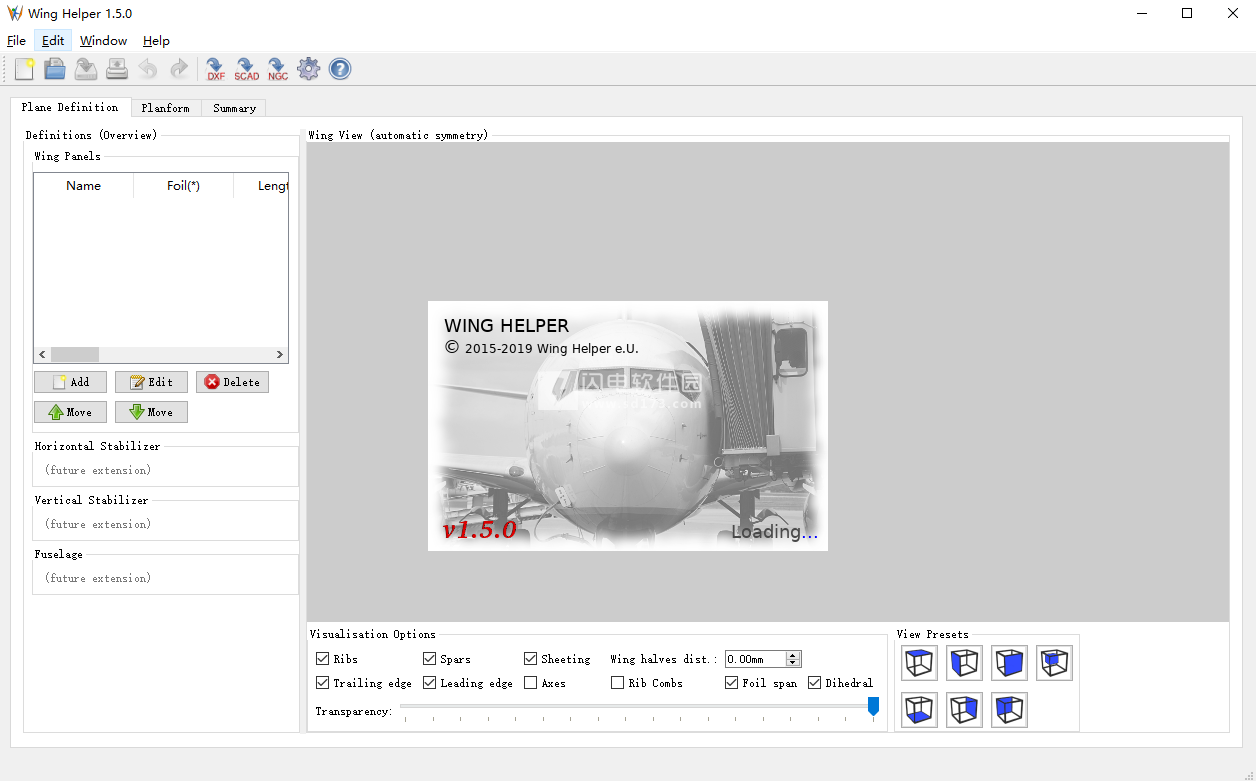Open settings with the gear icon
1256x781 pixels.
(309, 69)
